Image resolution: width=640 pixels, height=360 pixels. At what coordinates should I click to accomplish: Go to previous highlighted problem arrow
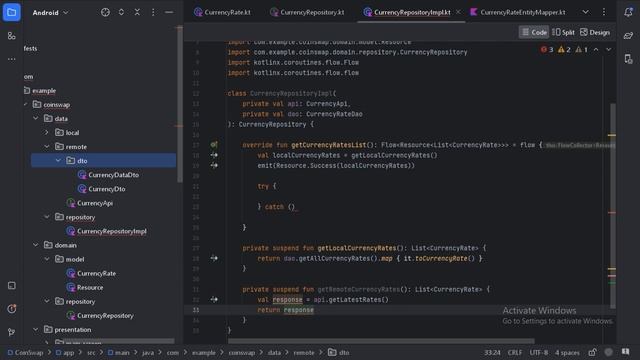click(596, 49)
